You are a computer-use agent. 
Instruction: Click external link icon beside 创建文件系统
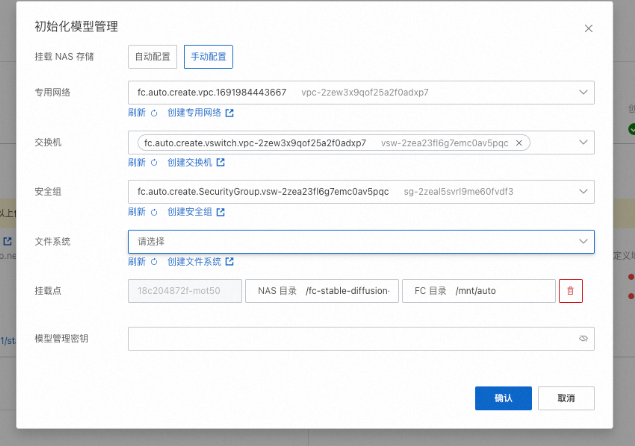[x=230, y=262]
